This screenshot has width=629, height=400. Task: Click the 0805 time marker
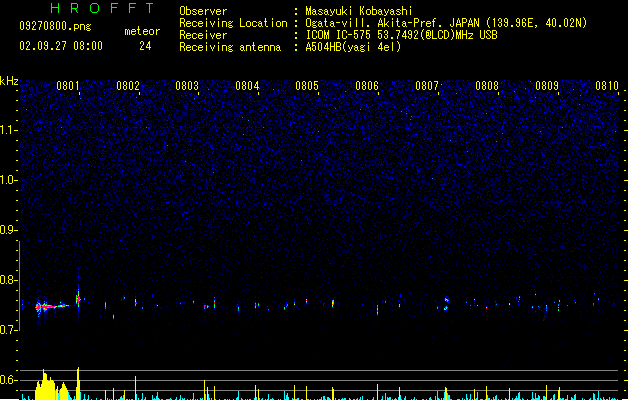click(307, 86)
